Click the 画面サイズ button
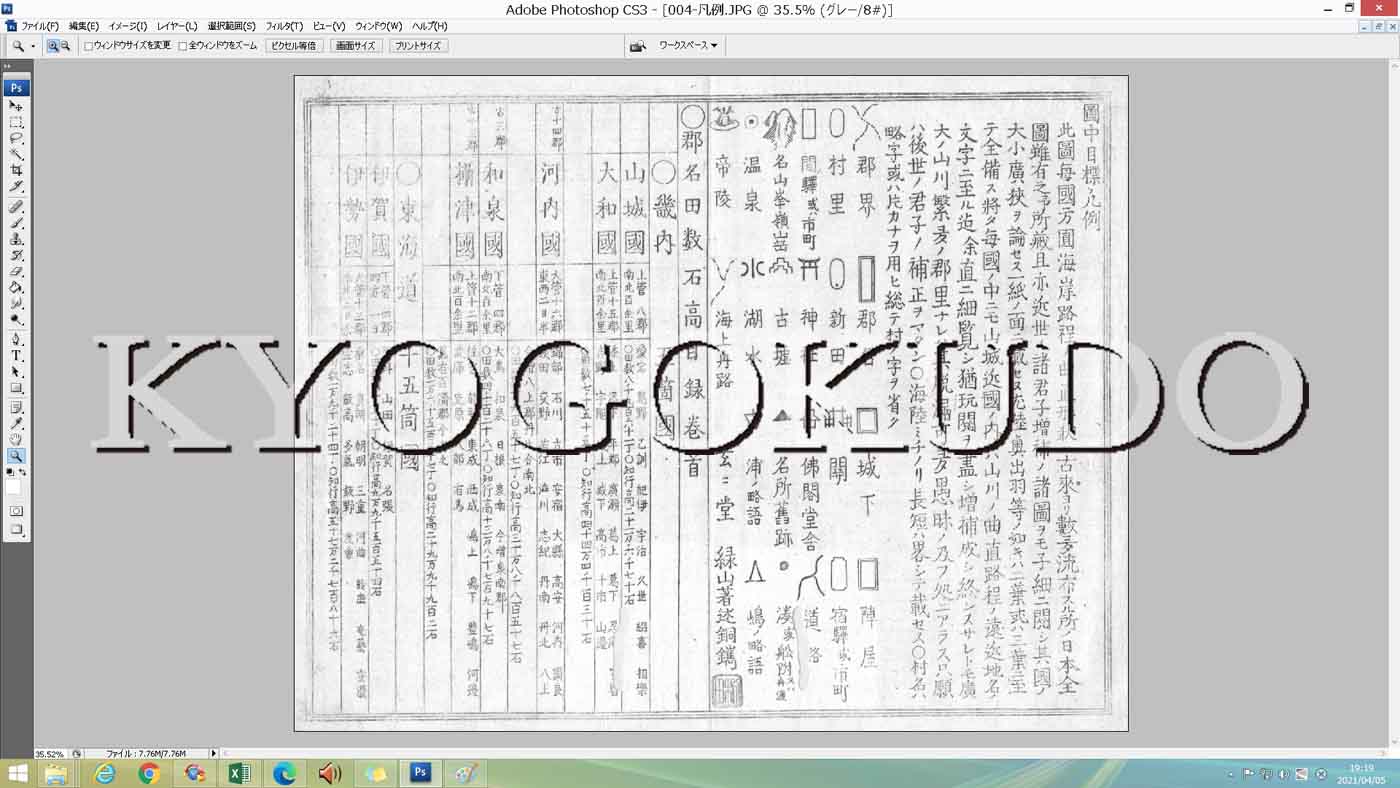1400x788 pixels. (x=356, y=46)
